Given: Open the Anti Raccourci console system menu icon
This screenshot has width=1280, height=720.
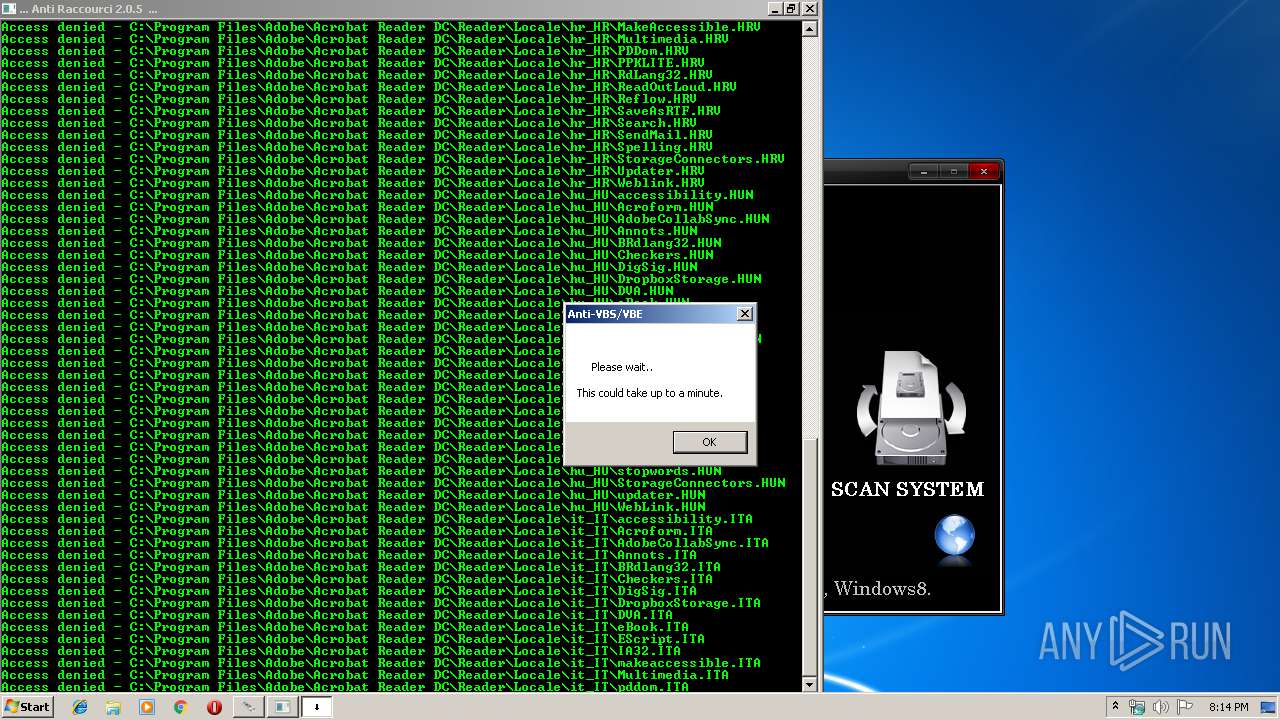Looking at the screenshot, I should click(8, 8).
